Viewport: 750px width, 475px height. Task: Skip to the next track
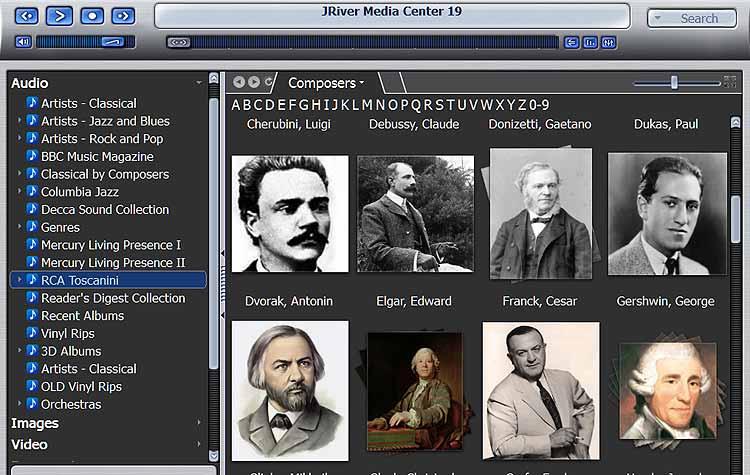pyautogui.click(x=123, y=16)
